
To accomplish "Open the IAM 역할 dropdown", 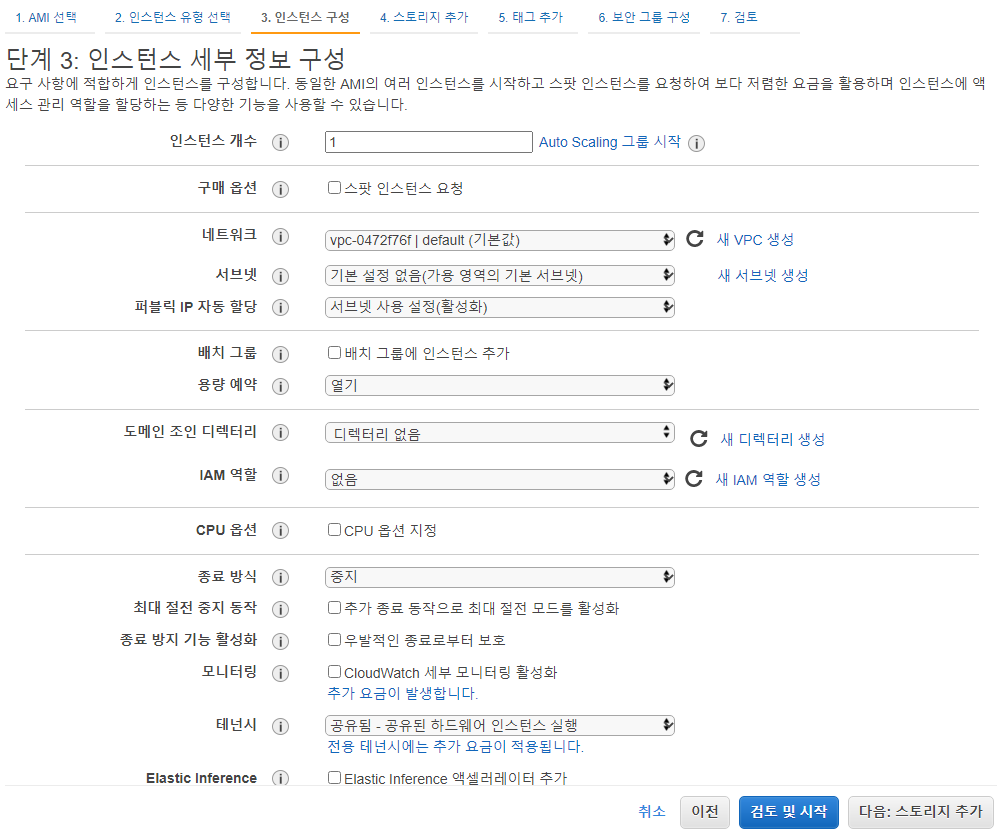I will [x=500, y=479].
